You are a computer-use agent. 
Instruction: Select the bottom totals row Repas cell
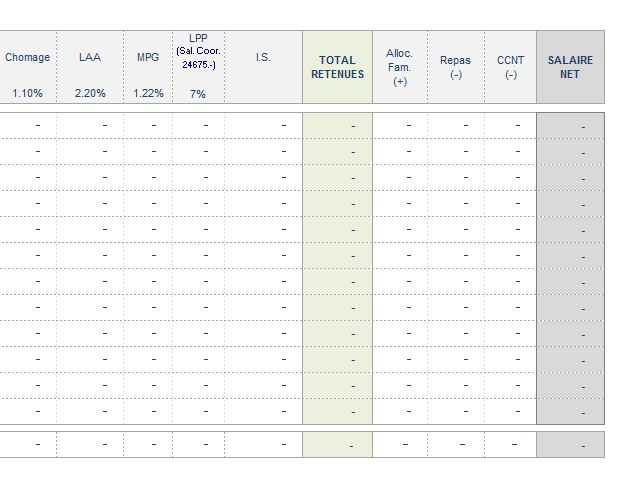(455, 445)
